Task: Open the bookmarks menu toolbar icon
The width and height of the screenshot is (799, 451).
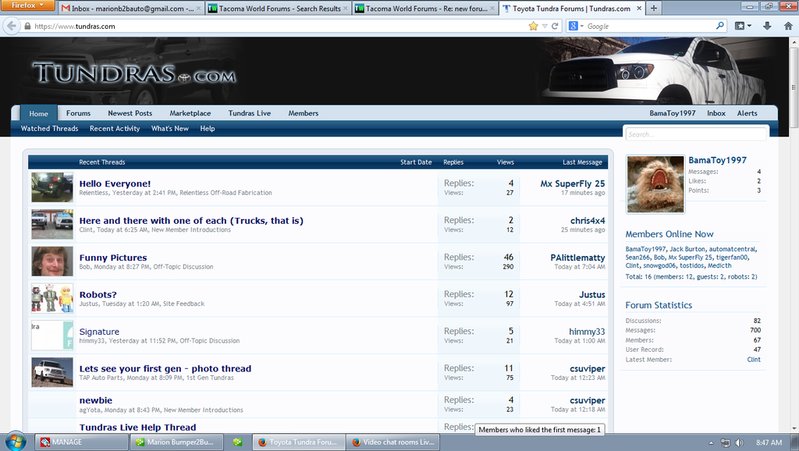Action: click(x=742, y=26)
